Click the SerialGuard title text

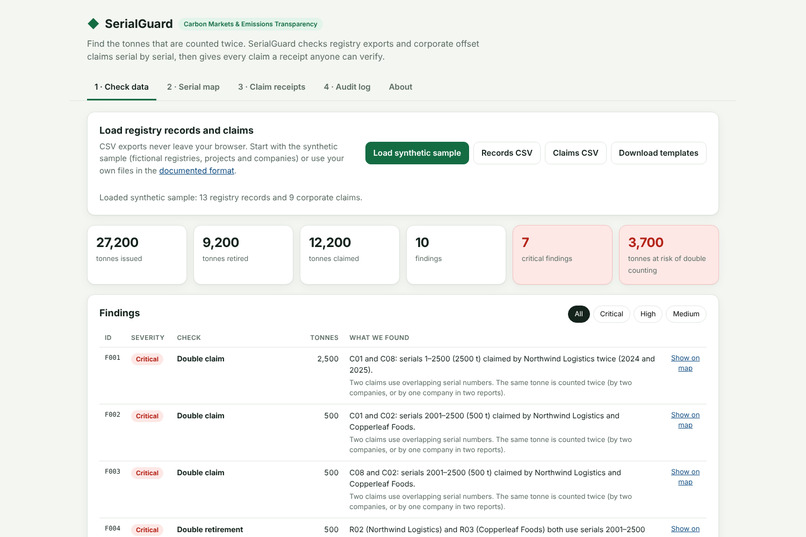[139, 24]
